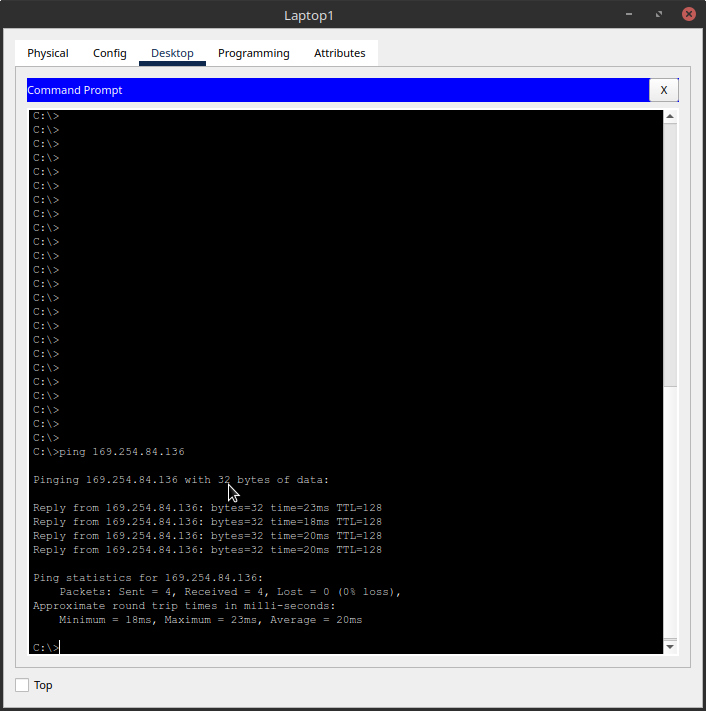Click 'Minimum = 18ms, Maximum = 23ms' line

(x=210, y=620)
